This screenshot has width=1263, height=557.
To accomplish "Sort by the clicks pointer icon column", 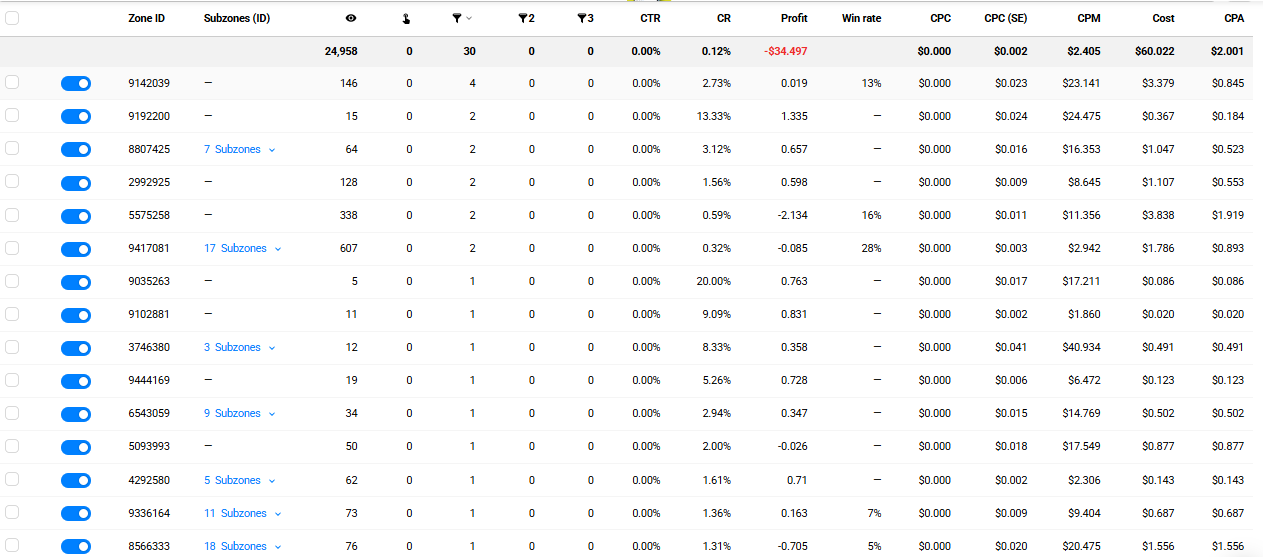I will tap(407, 18).
